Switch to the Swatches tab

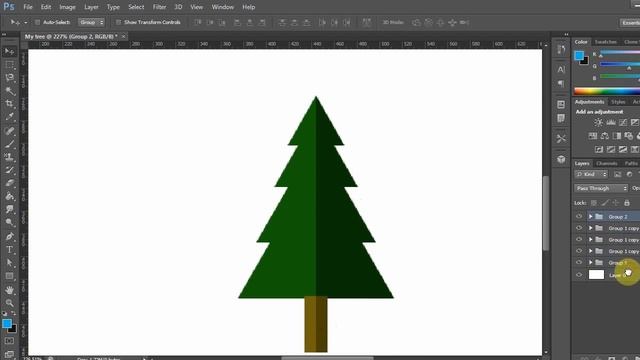click(605, 42)
